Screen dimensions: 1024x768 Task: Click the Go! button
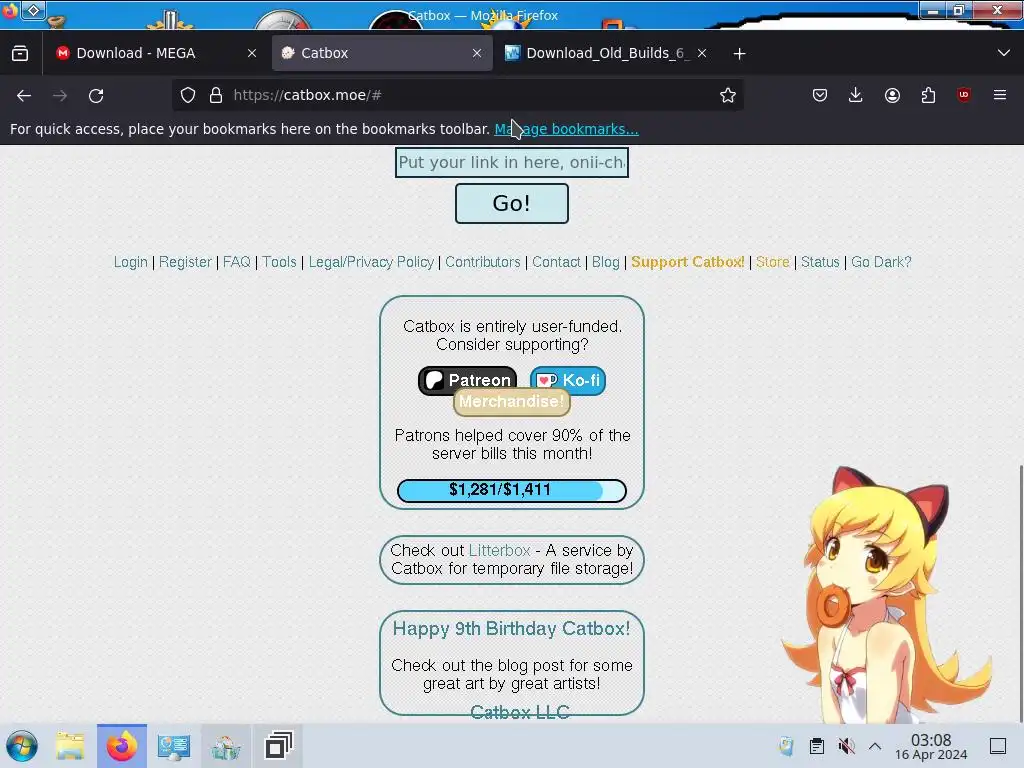pyautogui.click(x=511, y=203)
